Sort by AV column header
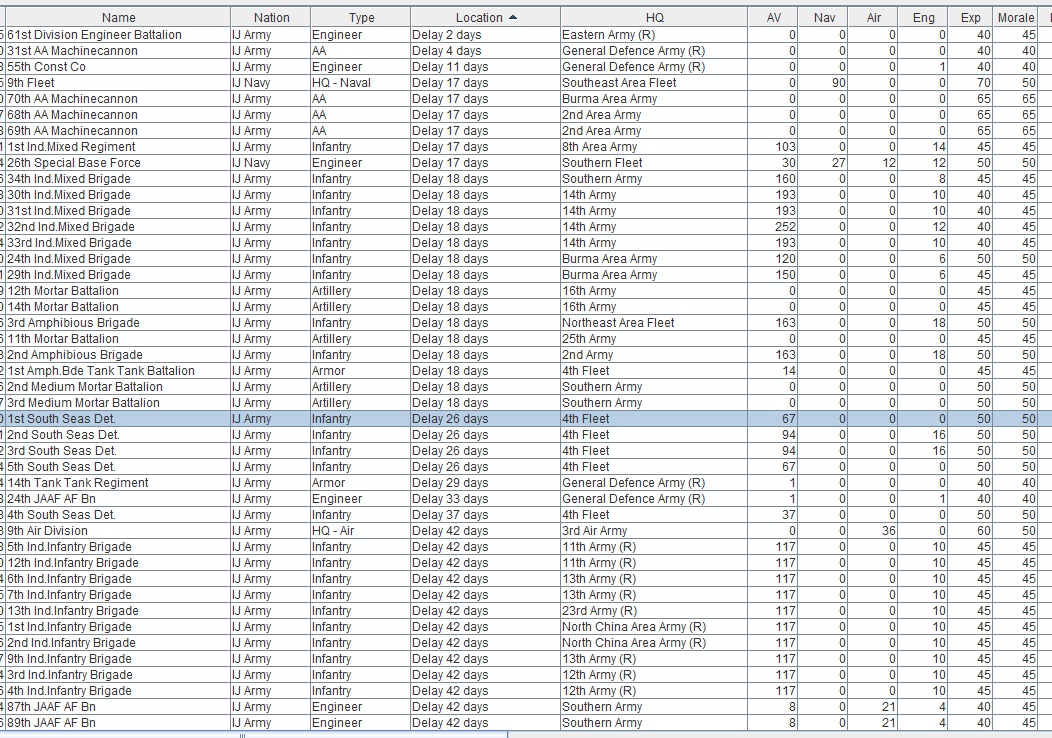1052x738 pixels. pyautogui.click(x=773, y=17)
